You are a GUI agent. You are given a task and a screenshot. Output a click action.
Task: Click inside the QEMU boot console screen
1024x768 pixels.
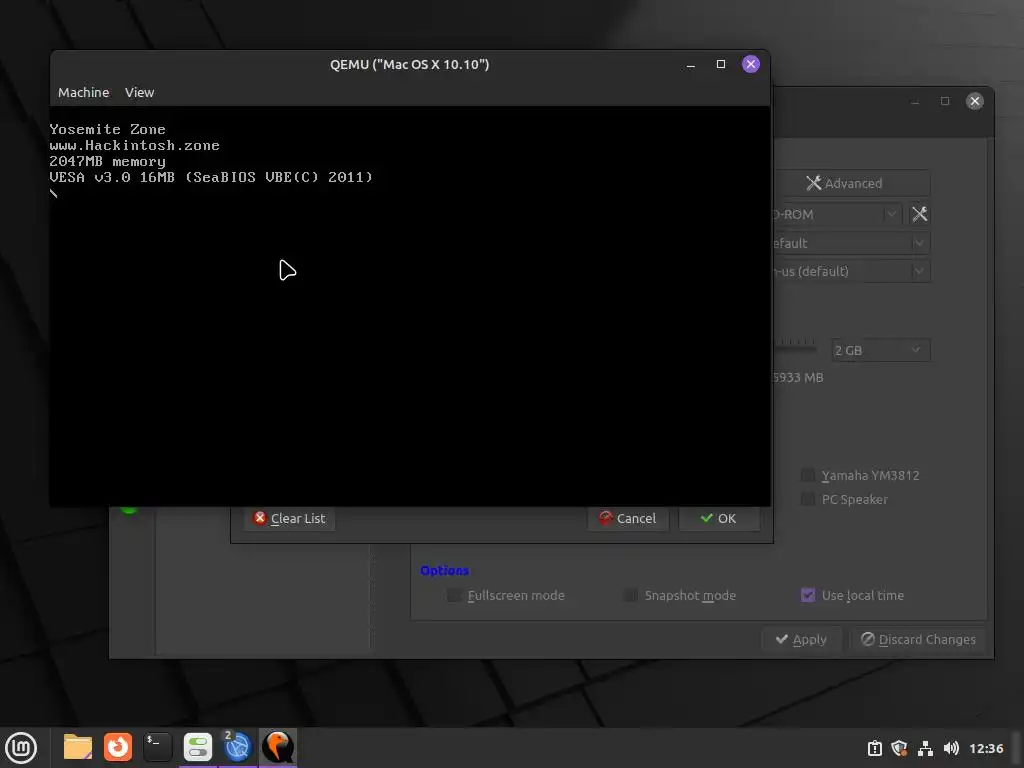click(409, 306)
